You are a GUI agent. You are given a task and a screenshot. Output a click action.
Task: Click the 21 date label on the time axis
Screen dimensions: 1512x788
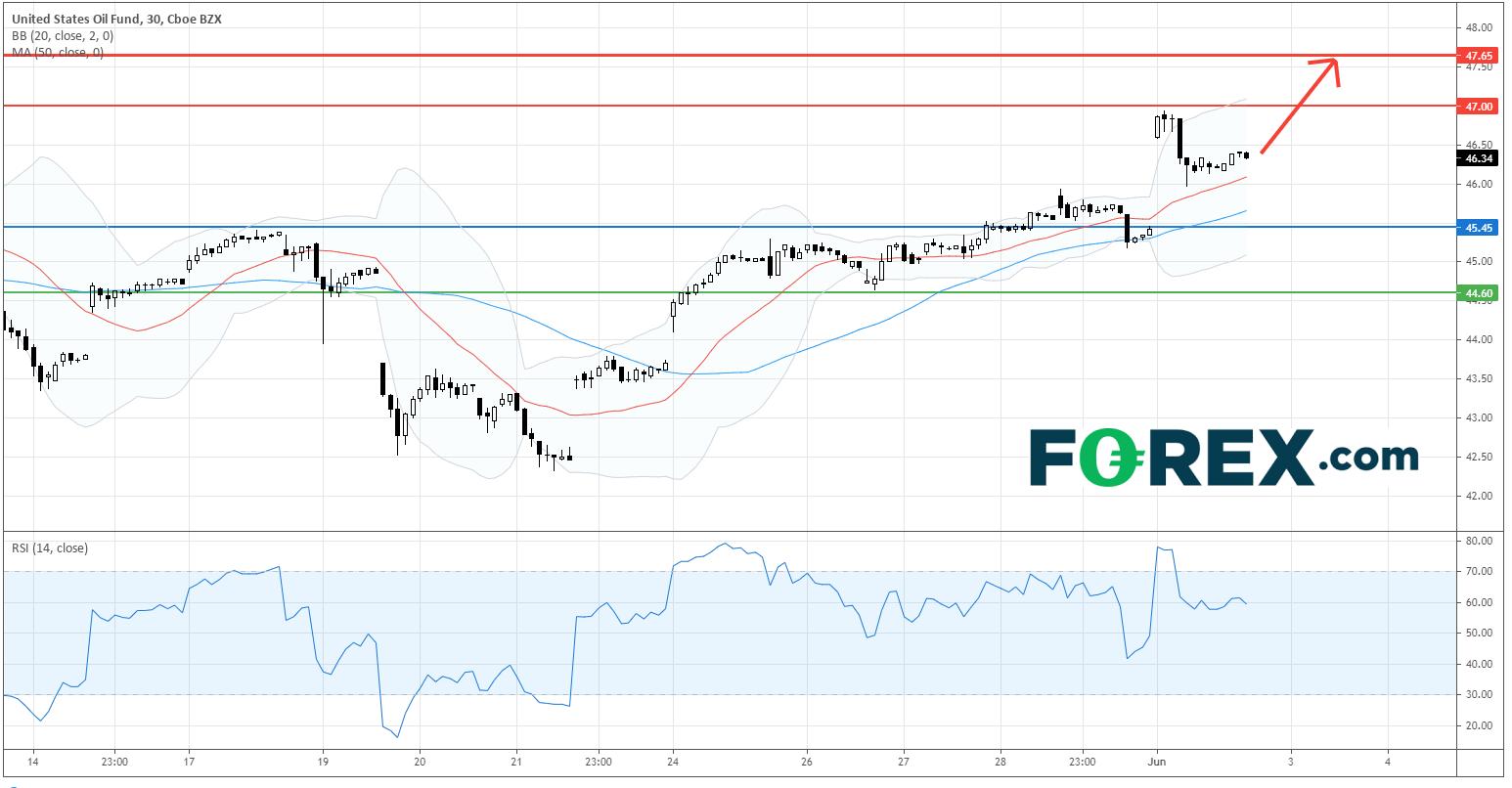click(x=517, y=761)
